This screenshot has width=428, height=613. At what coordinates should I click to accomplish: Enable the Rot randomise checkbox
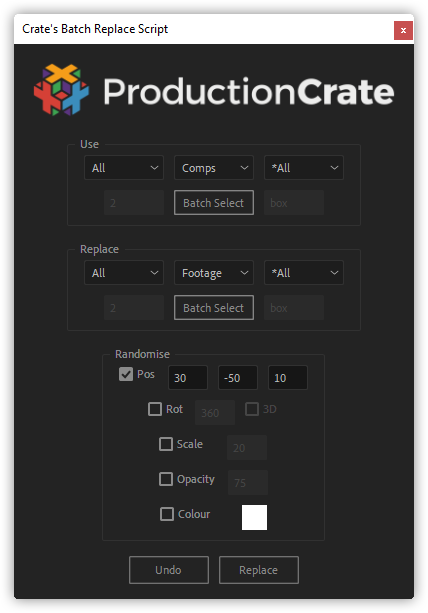(x=155, y=409)
